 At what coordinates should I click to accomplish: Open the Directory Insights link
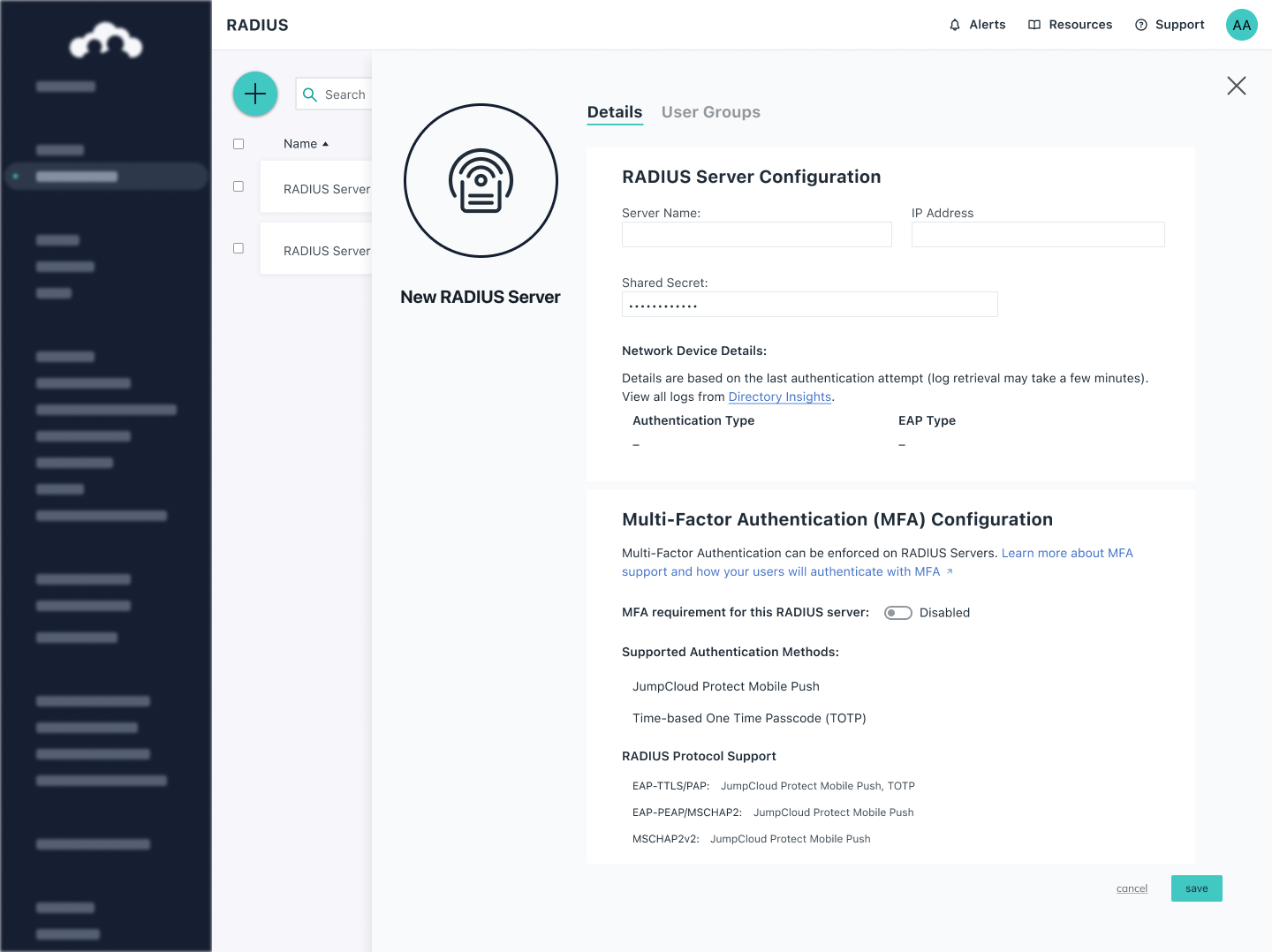(x=780, y=397)
